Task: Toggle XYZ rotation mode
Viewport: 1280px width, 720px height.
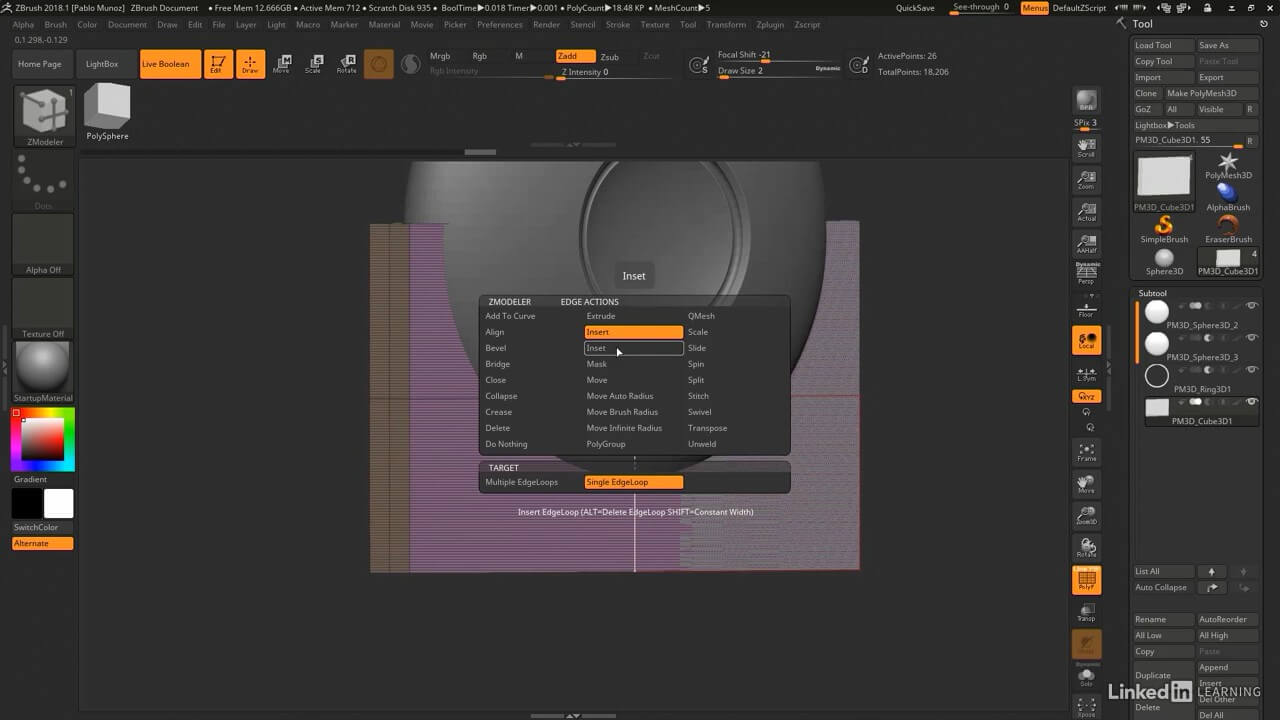Action: pos(1086,397)
